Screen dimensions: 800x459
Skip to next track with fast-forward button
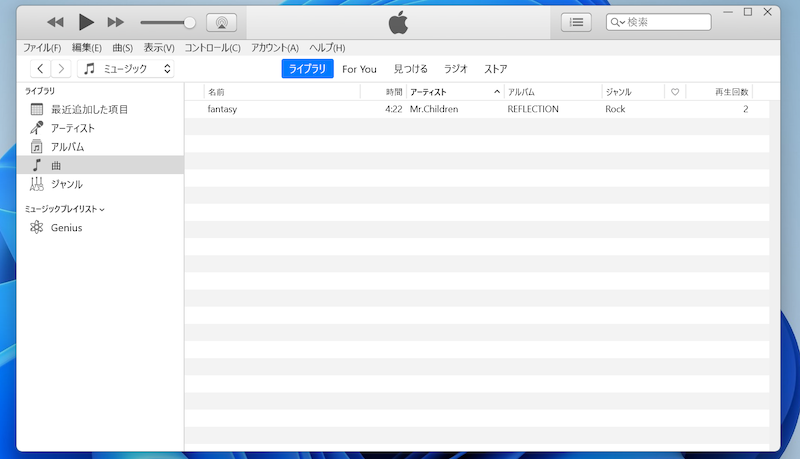coord(116,22)
